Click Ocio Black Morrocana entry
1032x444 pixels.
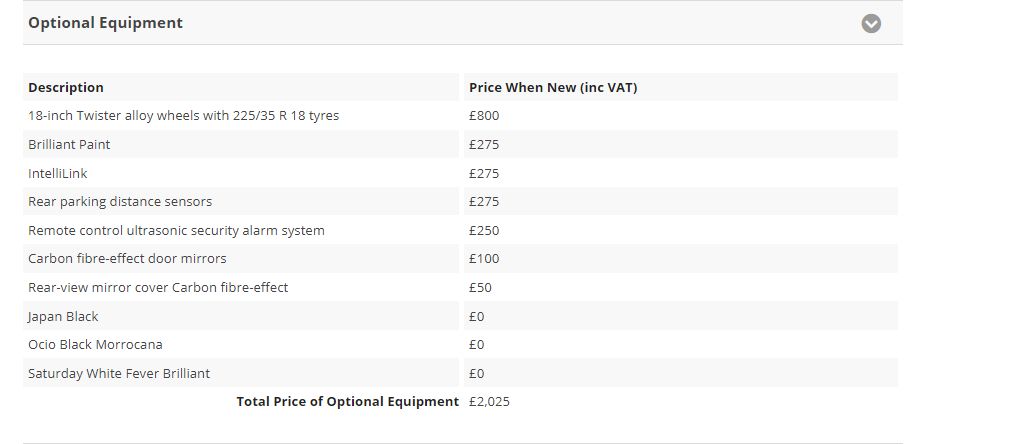point(95,345)
